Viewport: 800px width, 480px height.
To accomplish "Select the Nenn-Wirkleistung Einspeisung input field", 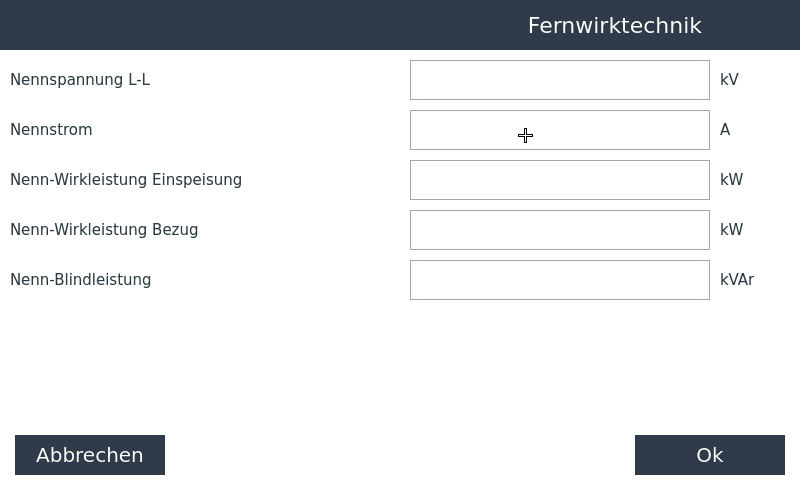I will [x=559, y=180].
